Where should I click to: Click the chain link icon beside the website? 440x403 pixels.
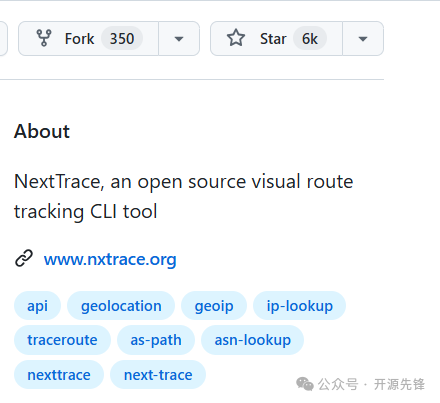[x=24, y=258]
